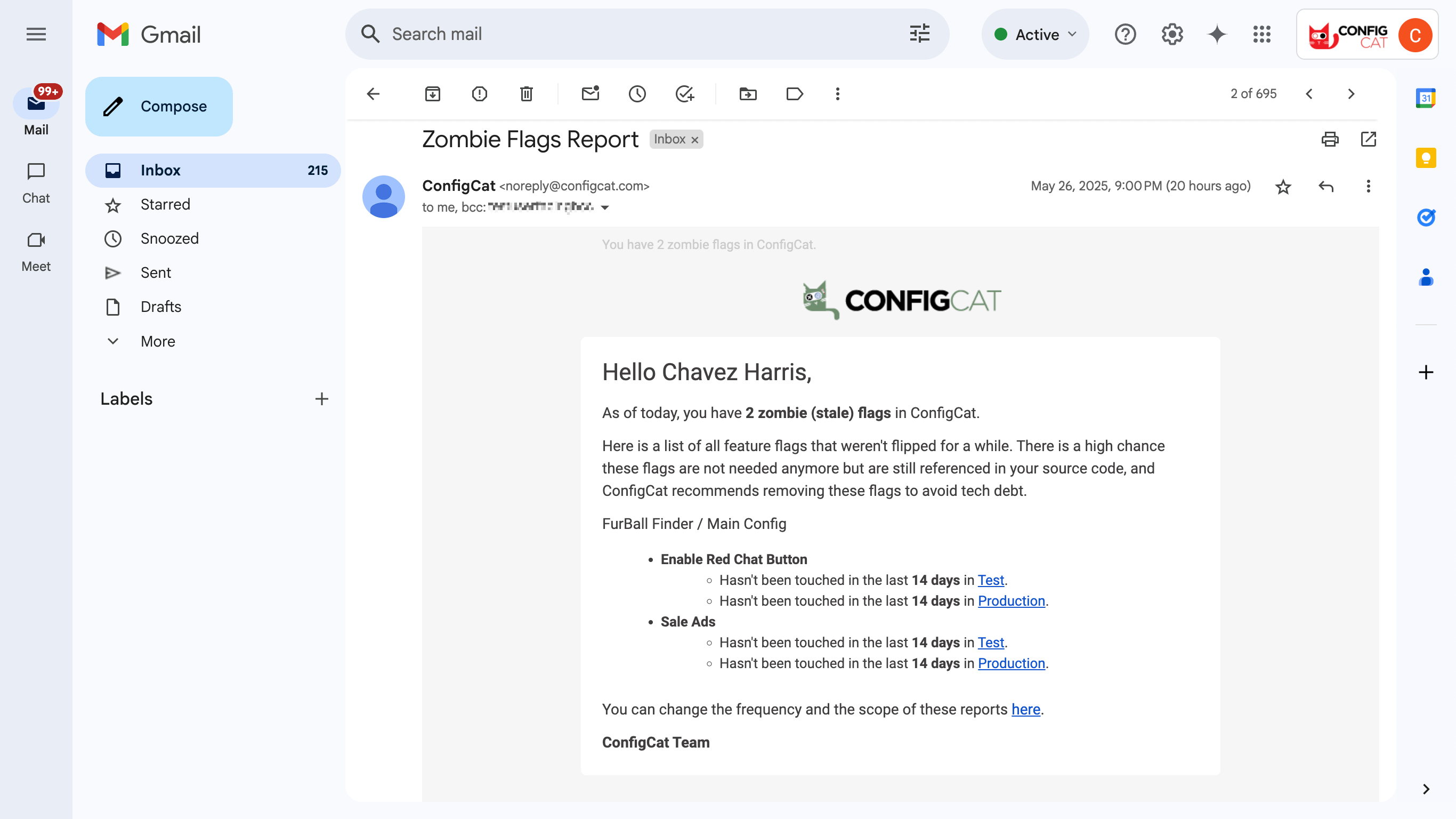This screenshot has height=819, width=1456.
Task: Add this email to Tasks
Action: click(x=684, y=94)
